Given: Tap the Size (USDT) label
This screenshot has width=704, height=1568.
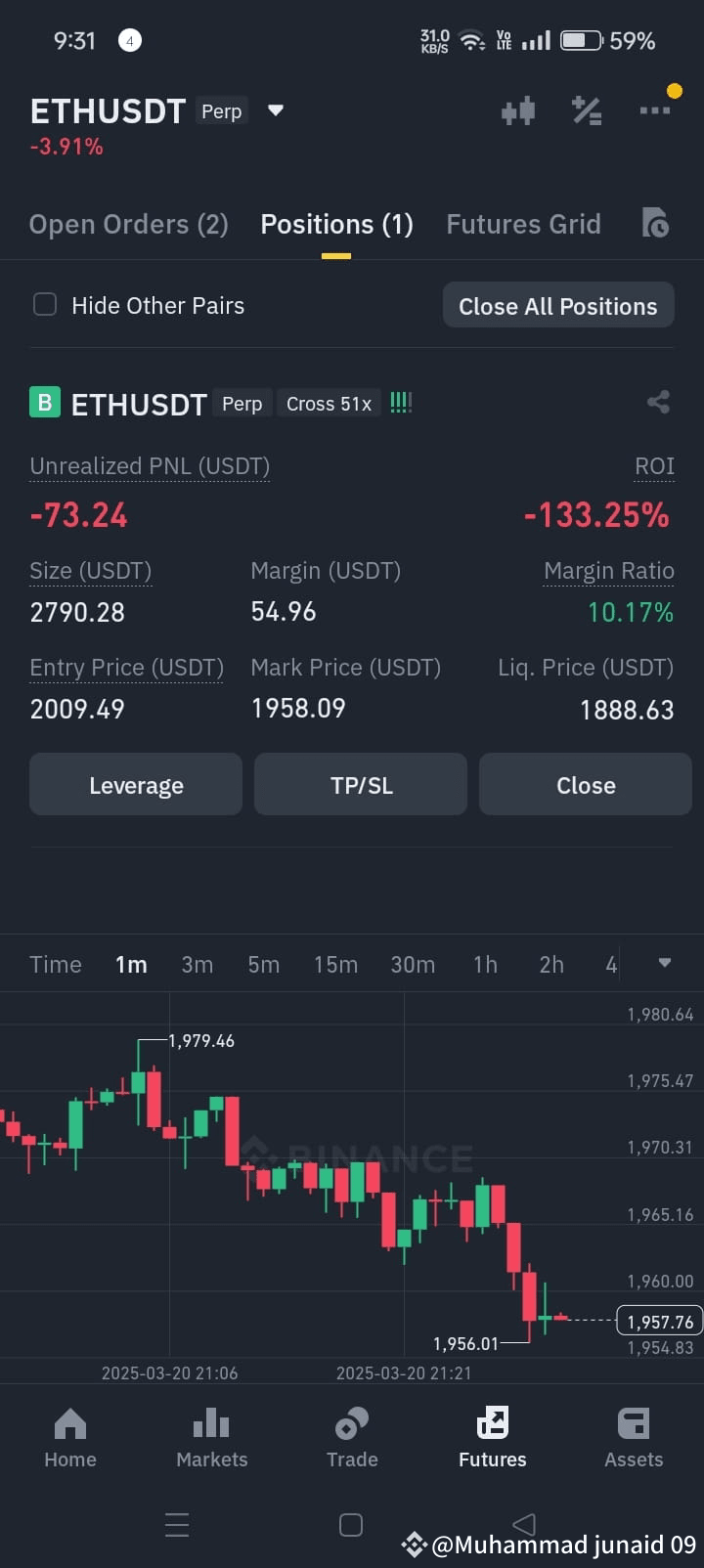Looking at the screenshot, I should [x=91, y=571].
